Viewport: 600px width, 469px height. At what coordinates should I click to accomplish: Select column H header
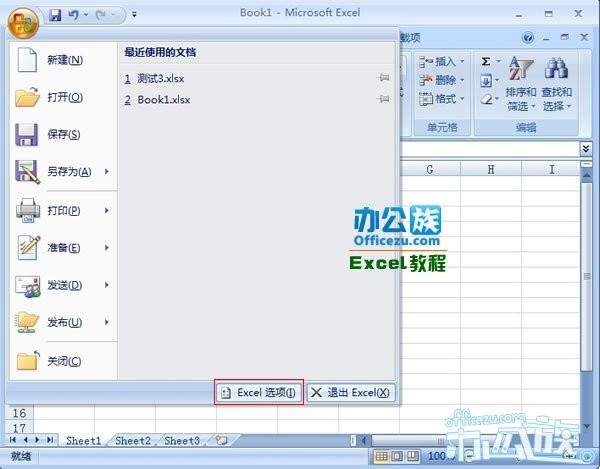[x=491, y=169]
